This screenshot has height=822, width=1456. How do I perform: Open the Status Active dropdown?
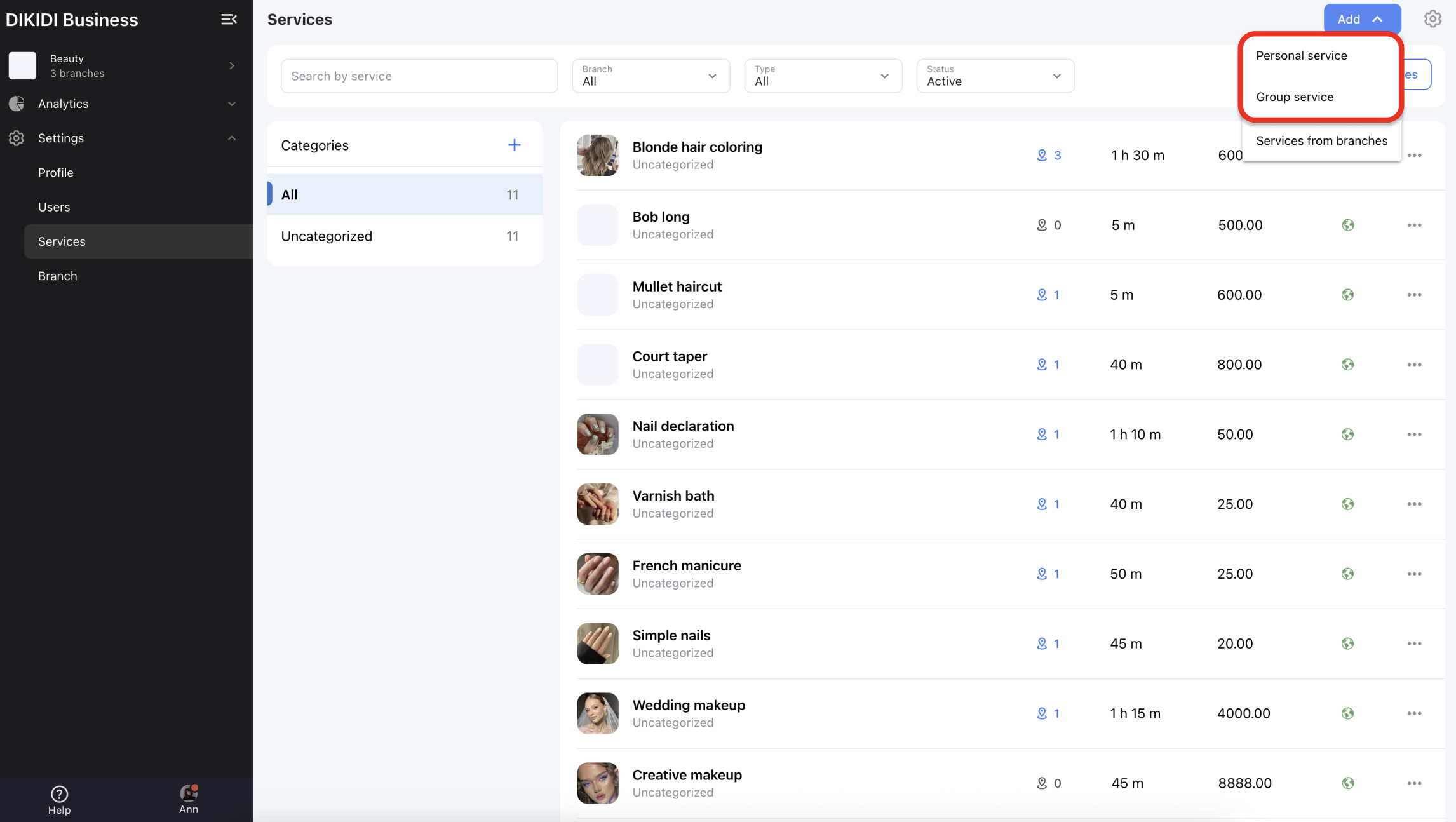click(995, 76)
